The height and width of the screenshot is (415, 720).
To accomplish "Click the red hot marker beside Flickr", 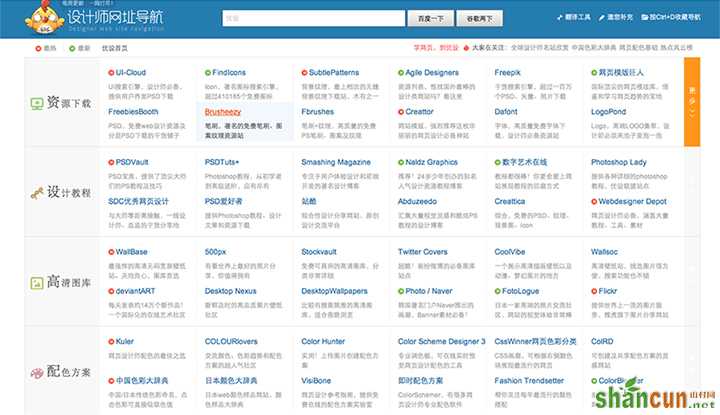I will coord(594,291).
